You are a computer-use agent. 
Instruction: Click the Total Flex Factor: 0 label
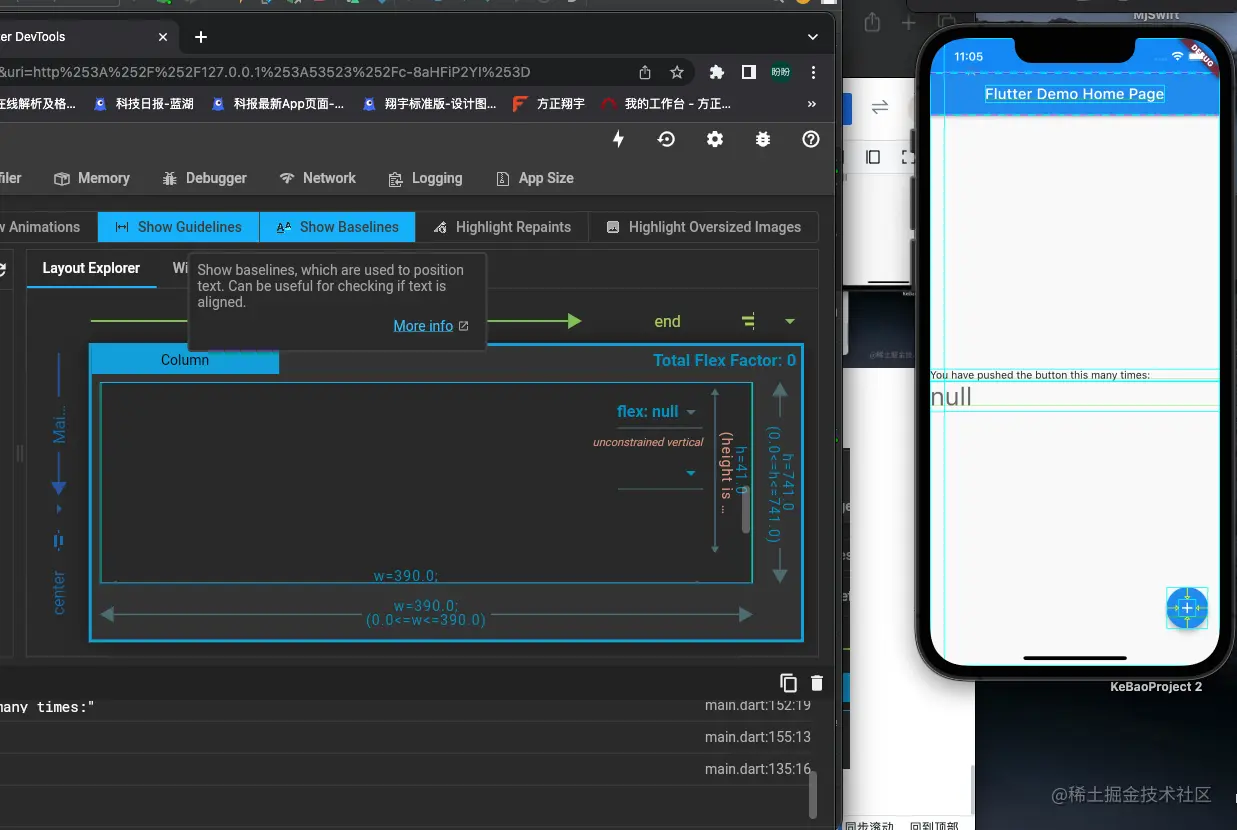click(x=724, y=360)
